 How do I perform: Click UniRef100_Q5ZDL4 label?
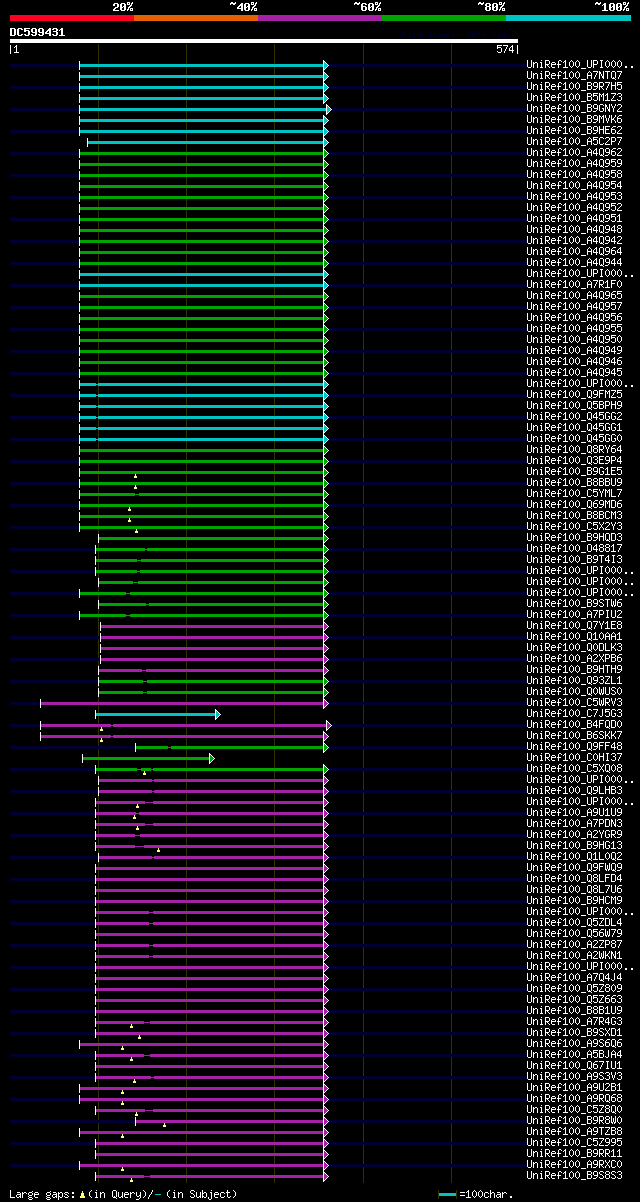click(574, 922)
